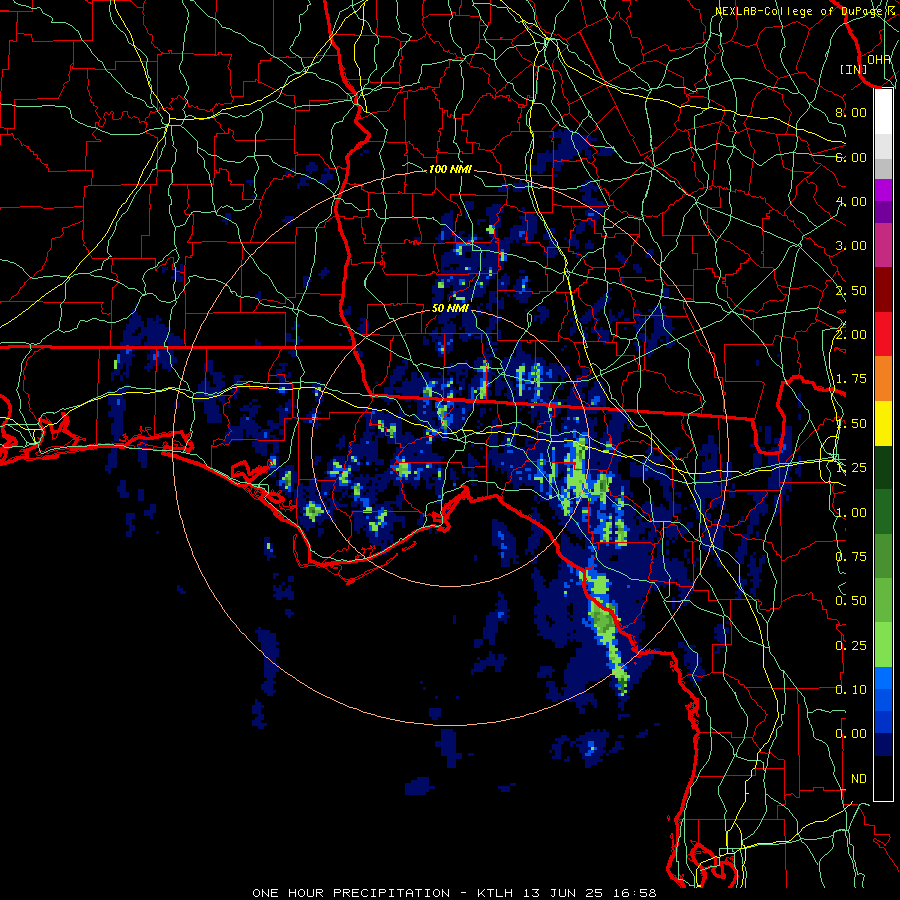The image size is (900, 900).
Task: Select the 0.00 legend value
Action: pyautogui.click(x=851, y=734)
